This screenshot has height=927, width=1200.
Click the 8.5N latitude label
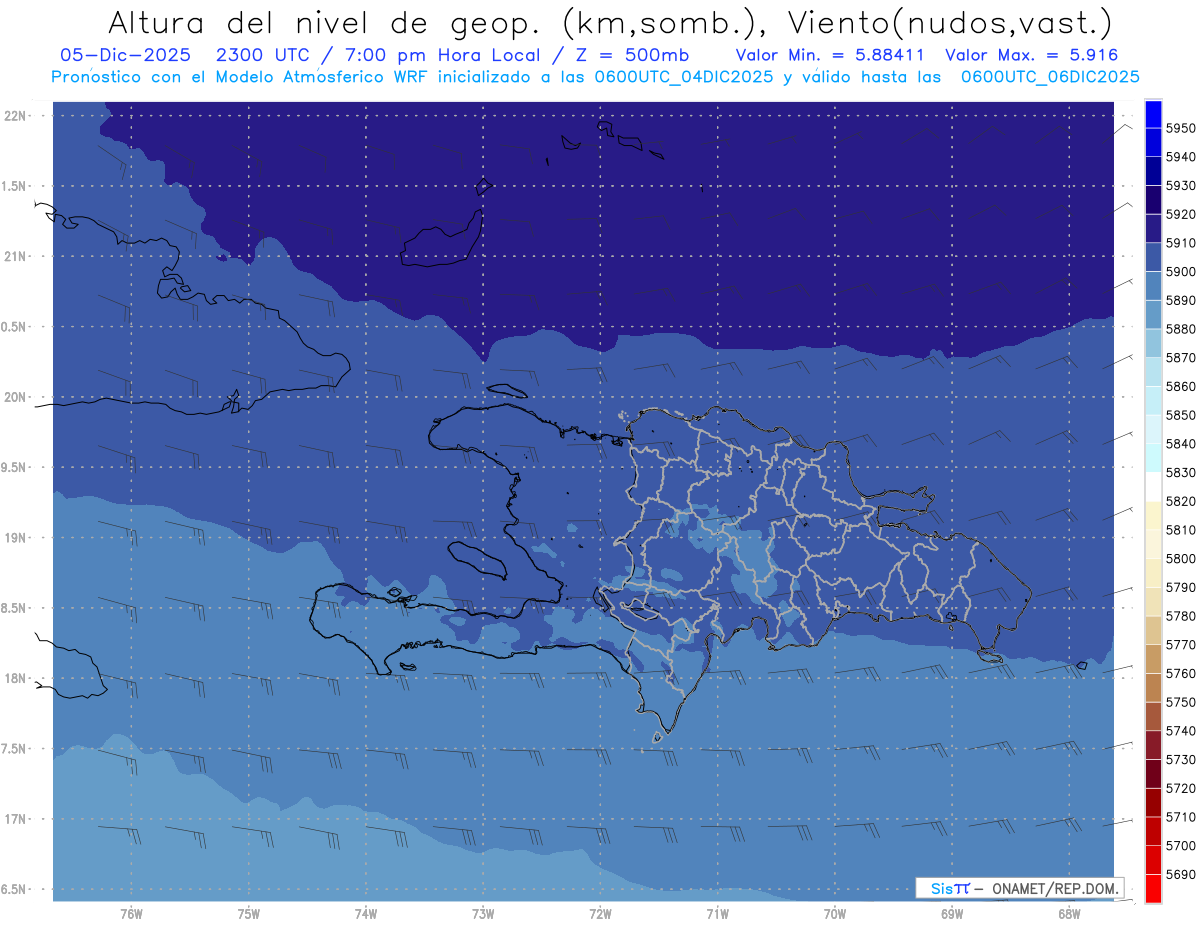15,608
